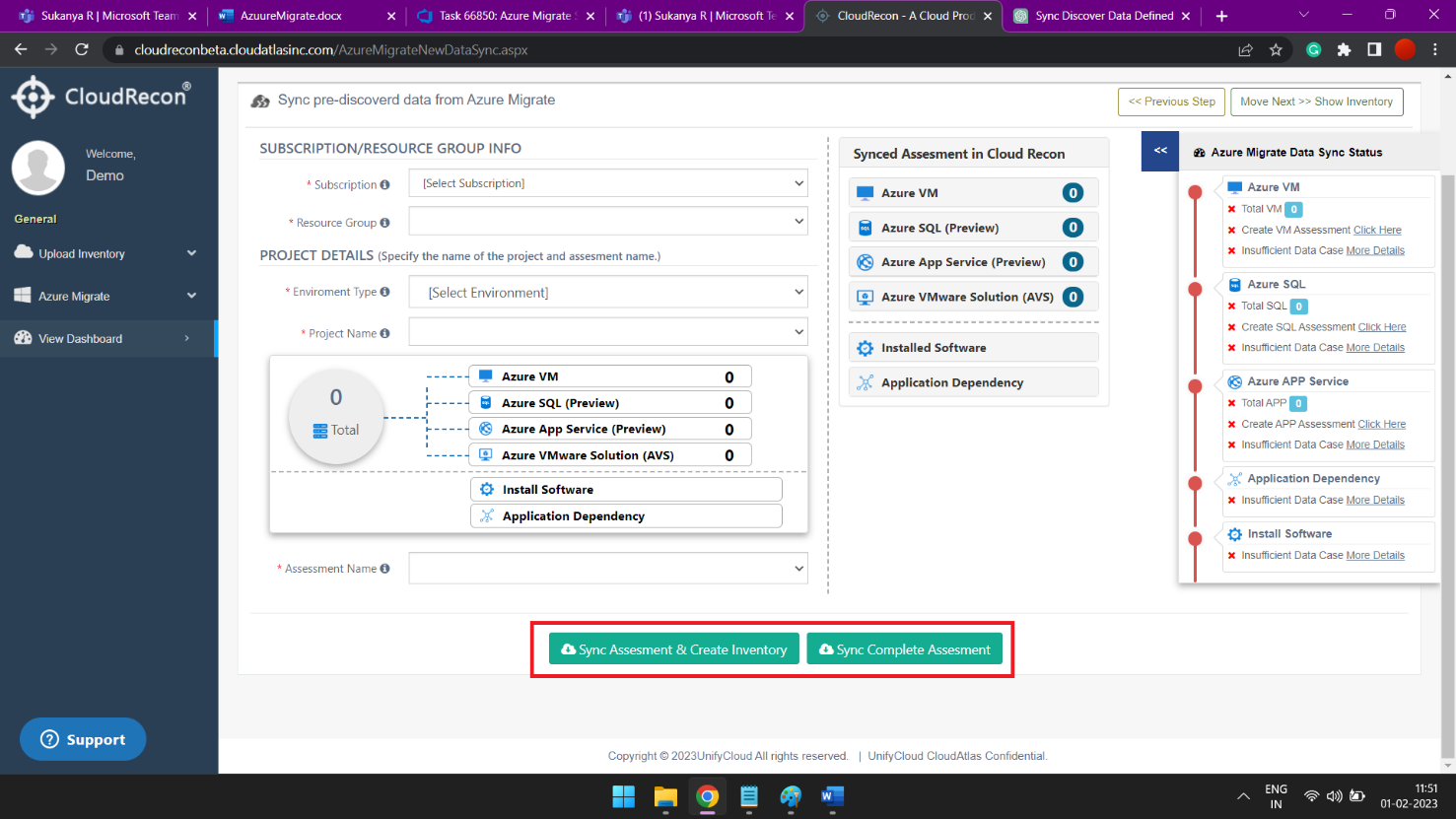1456x819 pixels.
Task: Click the Installed Software gear icon
Action: tap(865, 348)
